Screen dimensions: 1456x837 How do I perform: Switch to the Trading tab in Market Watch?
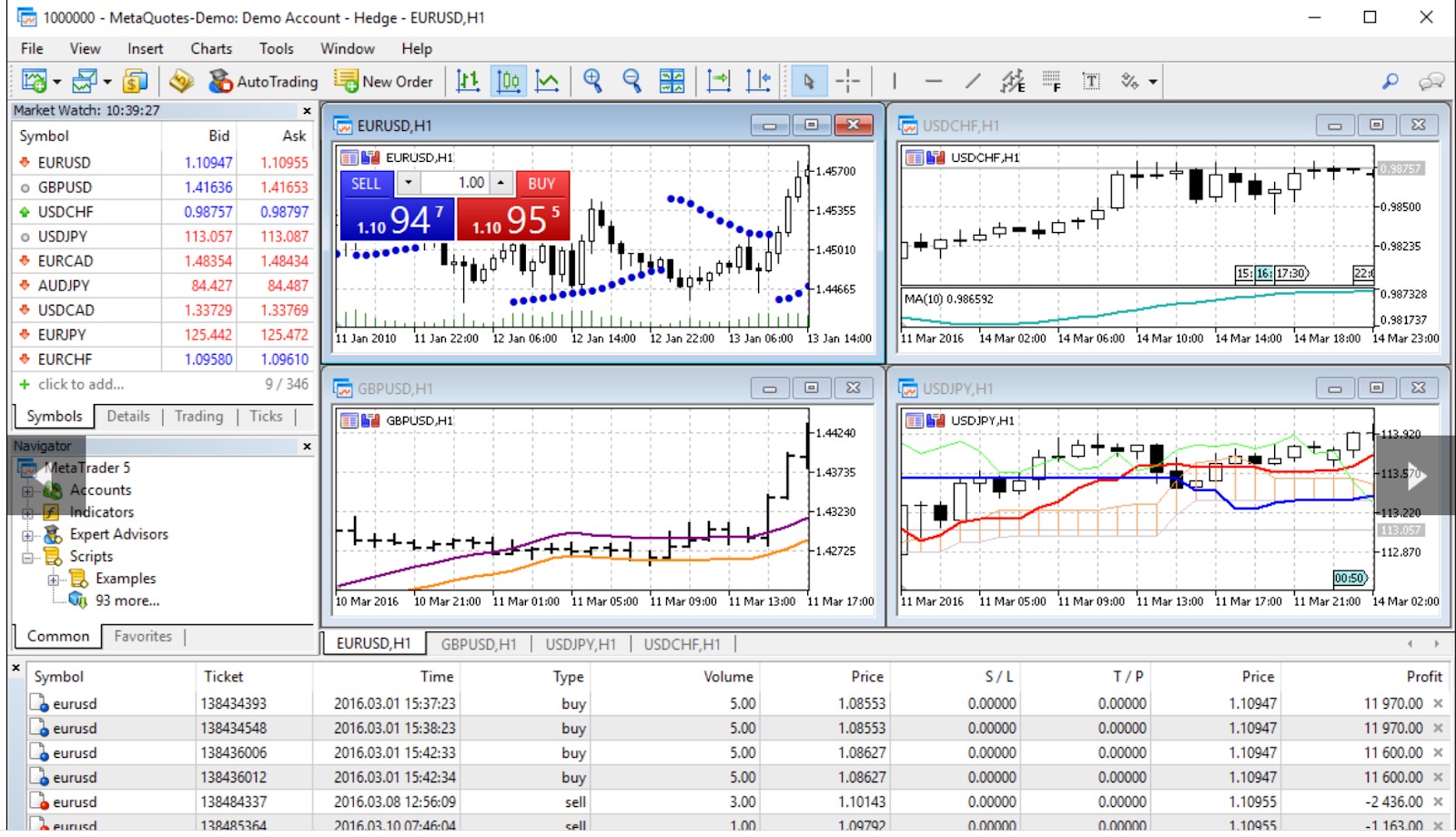pyautogui.click(x=198, y=417)
